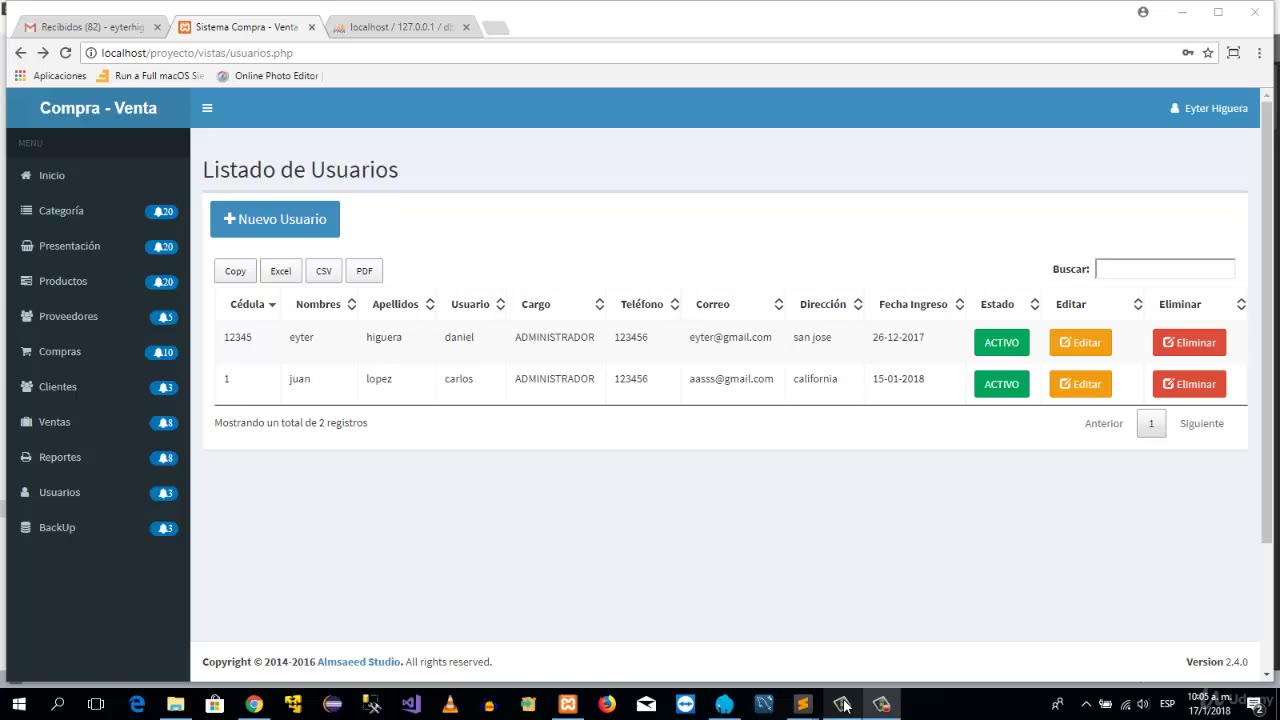This screenshot has width=1280, height=720.
Task: Toggle ACTIVO status for user juan
Action: pos(1001,384)
